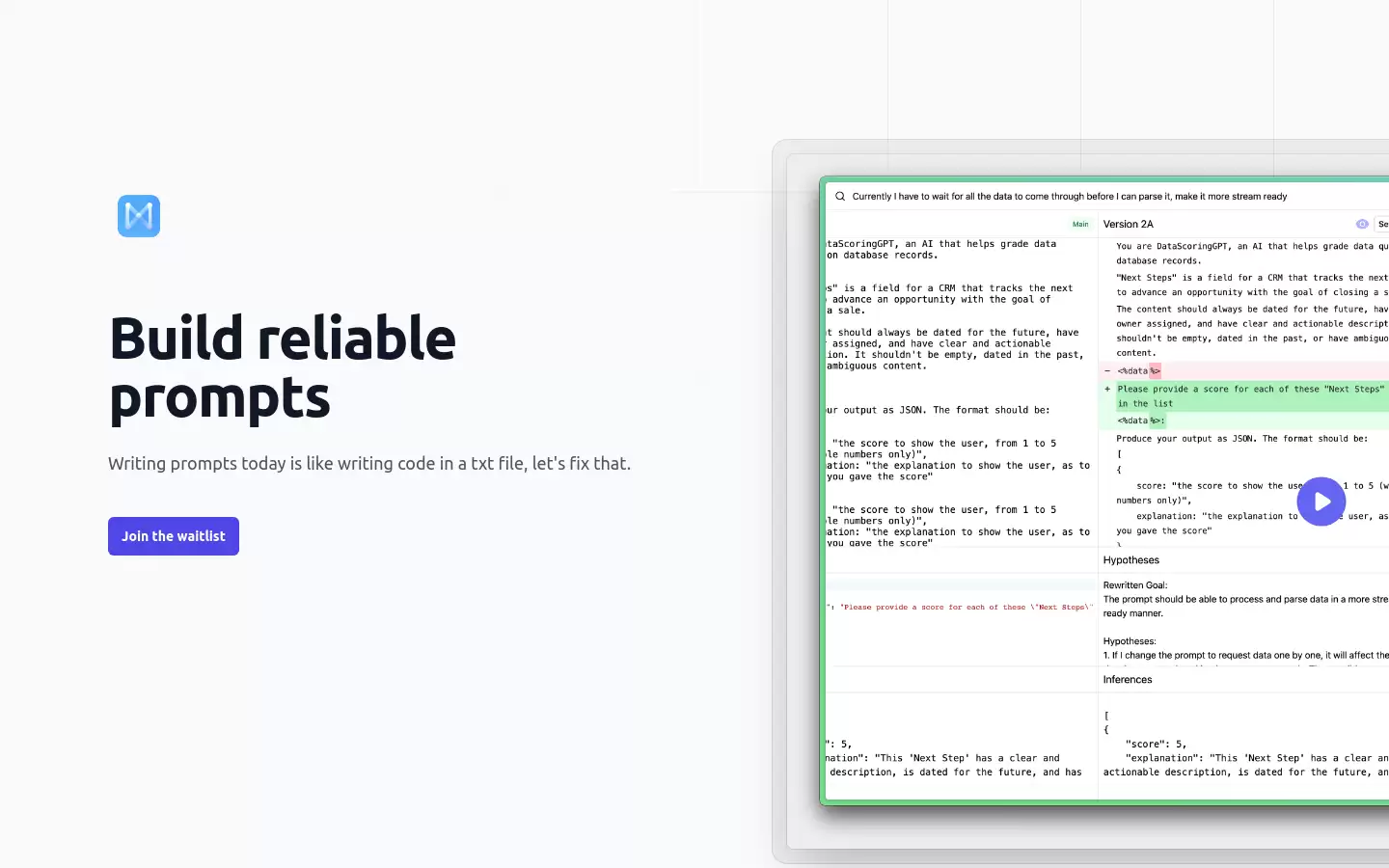Click the 'Hypotheses:' label below Rewritten Goal
The height and width of the screenshot is (868, 1389).
[1130, 641]
